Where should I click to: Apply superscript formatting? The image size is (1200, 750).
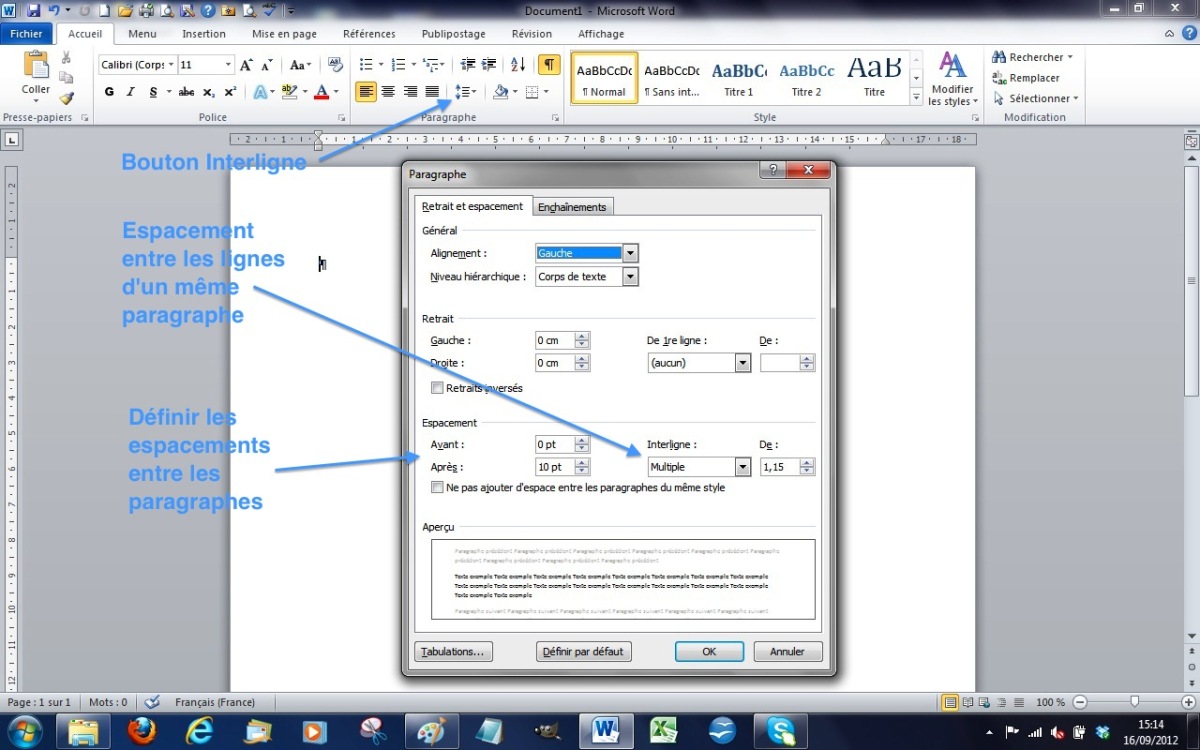[x=230, y=92]
